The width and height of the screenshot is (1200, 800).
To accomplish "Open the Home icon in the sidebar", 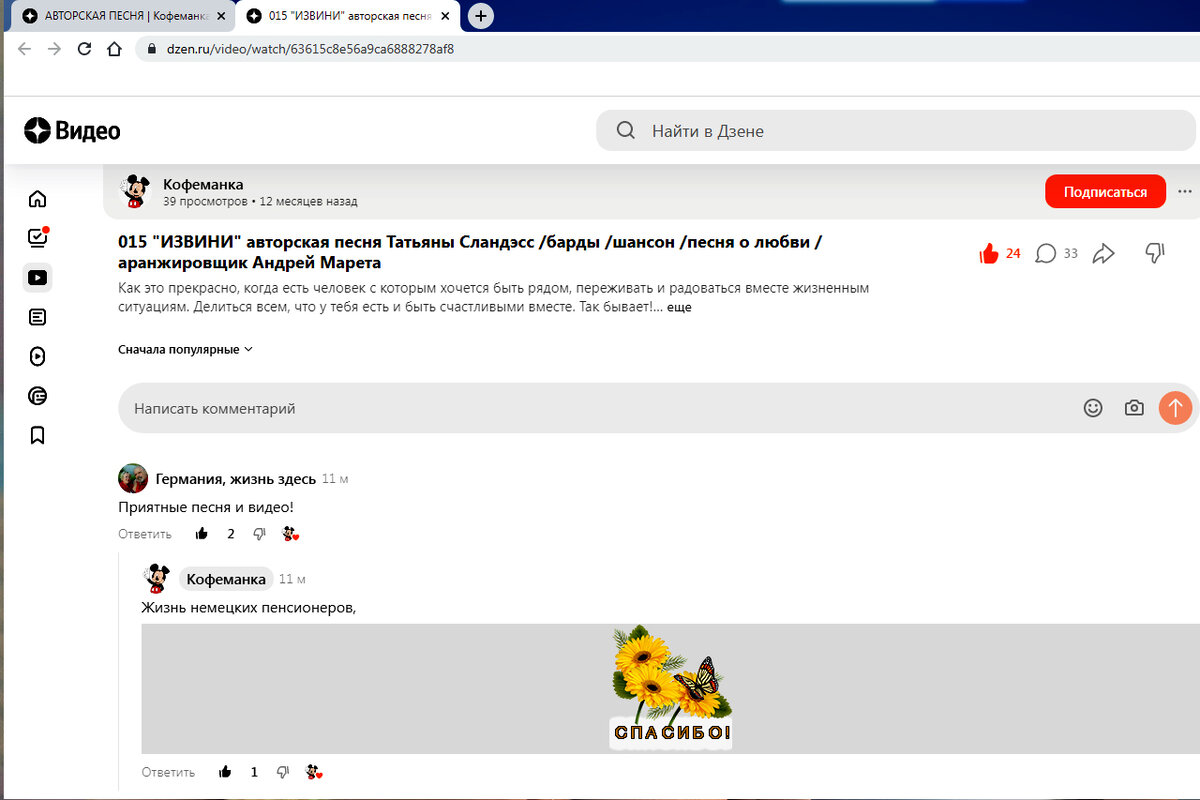I will pyautogui.click(x=37, y=198).
